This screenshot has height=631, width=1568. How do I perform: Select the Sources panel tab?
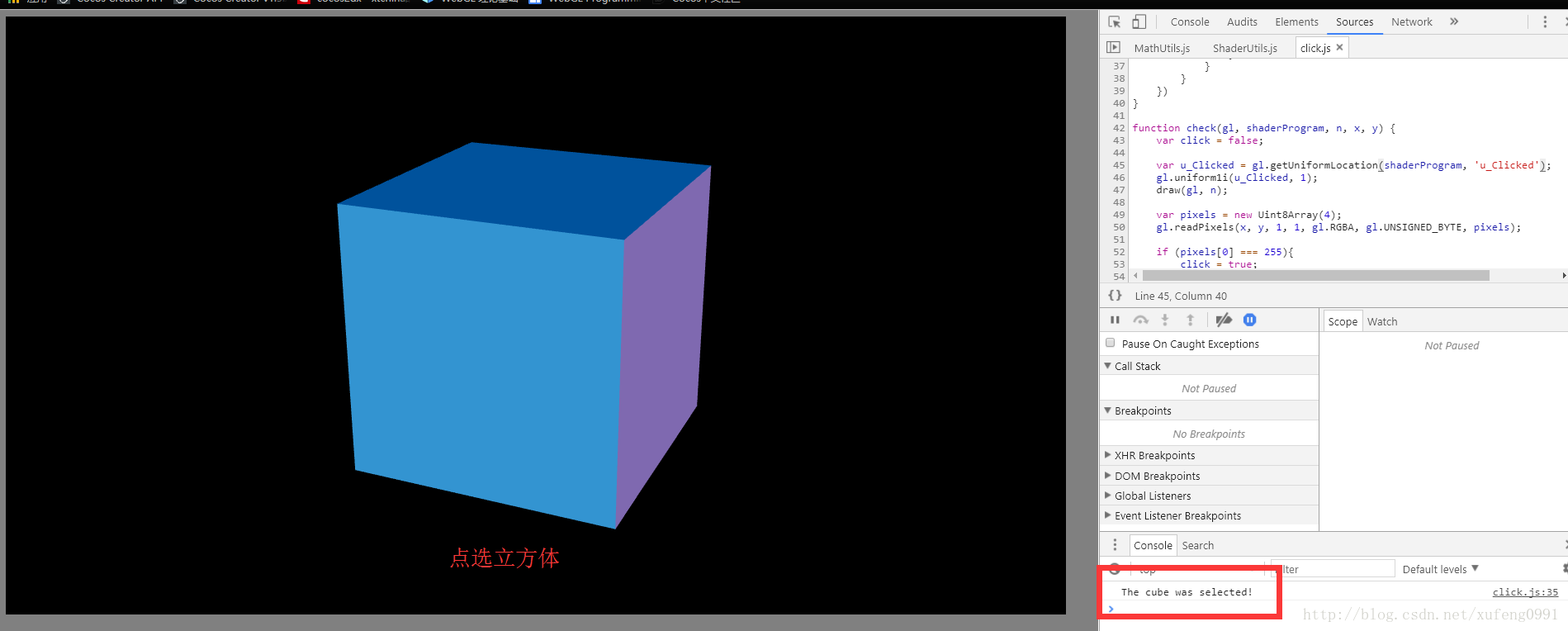[x=1354, y=22]
